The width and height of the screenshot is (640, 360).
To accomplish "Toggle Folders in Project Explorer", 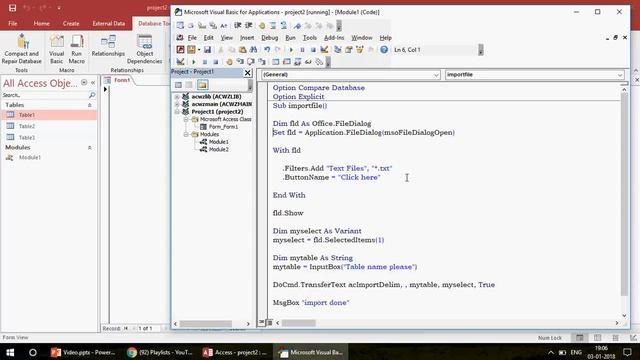I will pos(202,85).
